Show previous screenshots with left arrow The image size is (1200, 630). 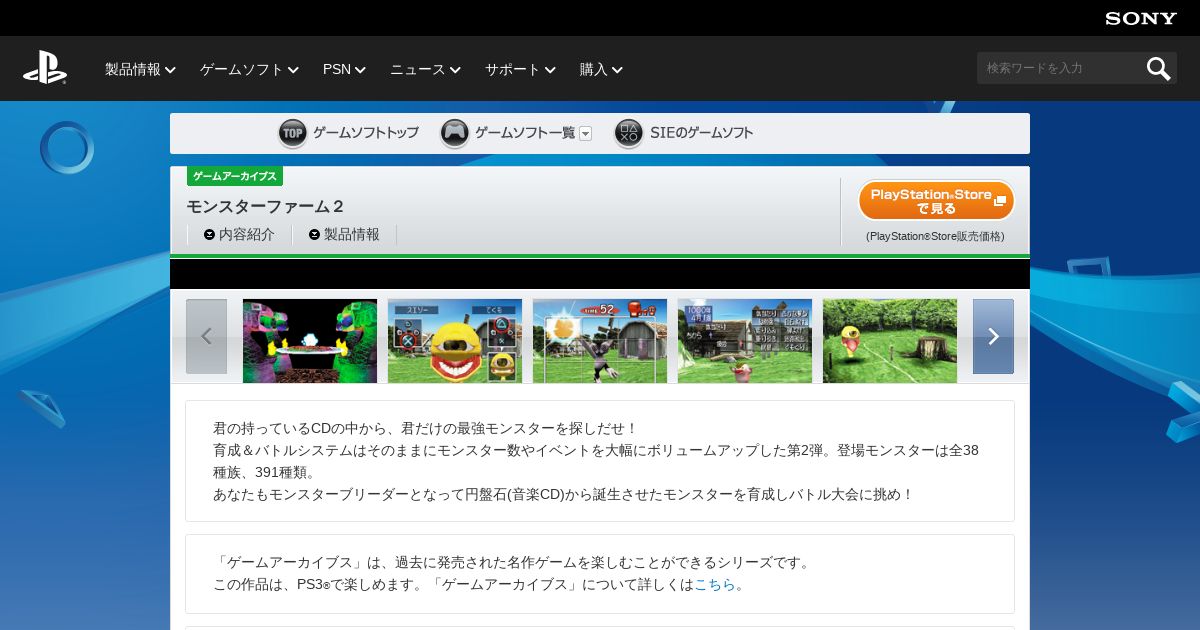(x=206, y=337)
